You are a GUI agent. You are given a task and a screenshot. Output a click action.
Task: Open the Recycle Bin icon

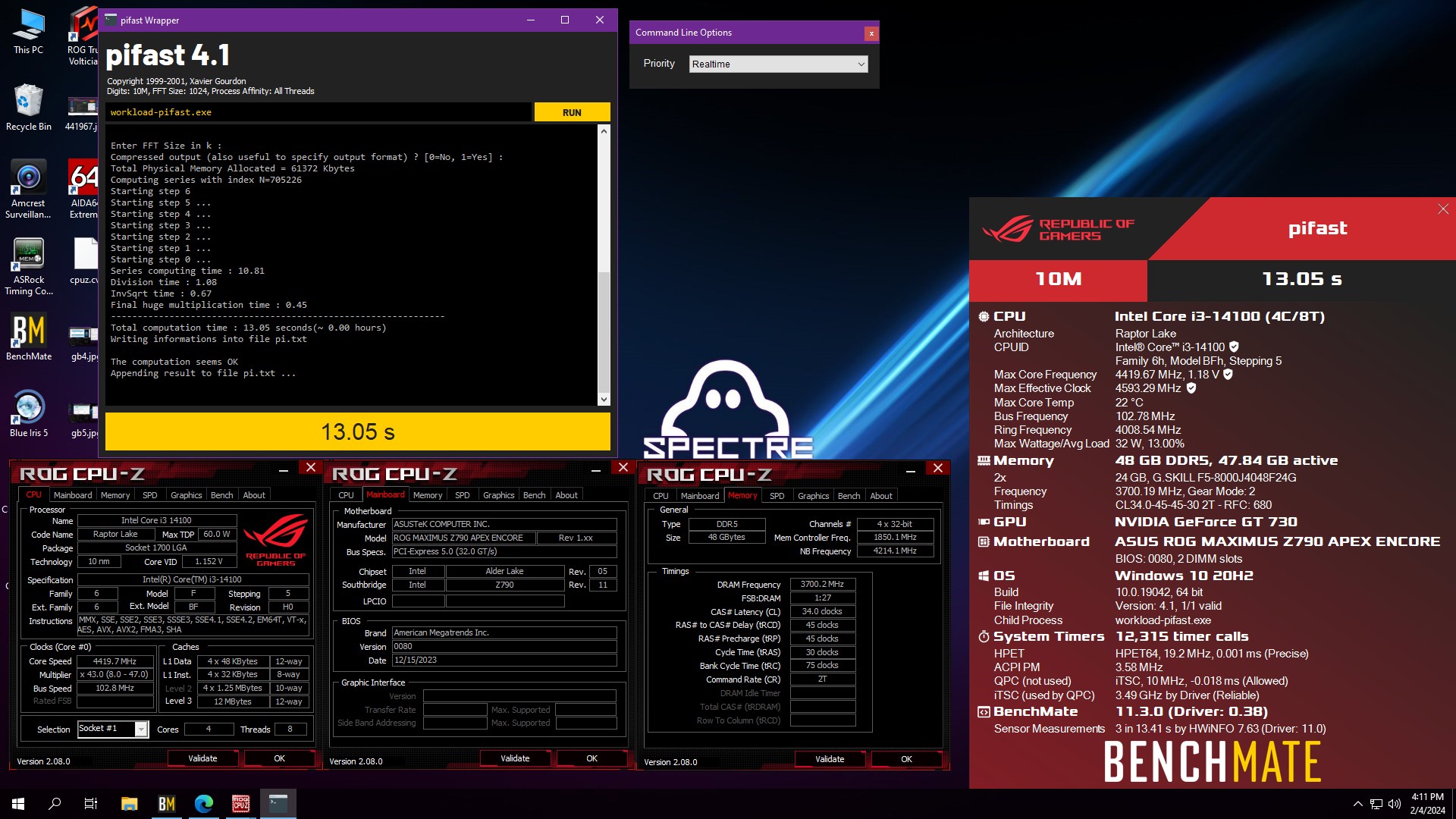pyautogui.click(x=28, y=107)
